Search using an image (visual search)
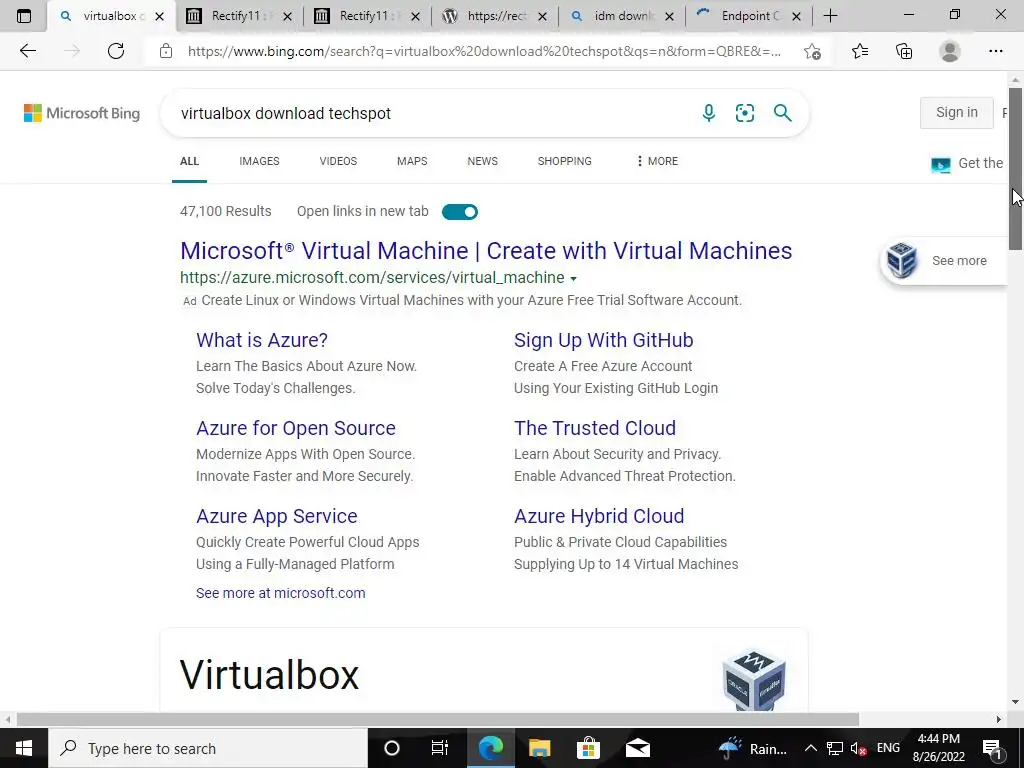The width and height of the screenshot is (1024, 768). coord(744,113)
